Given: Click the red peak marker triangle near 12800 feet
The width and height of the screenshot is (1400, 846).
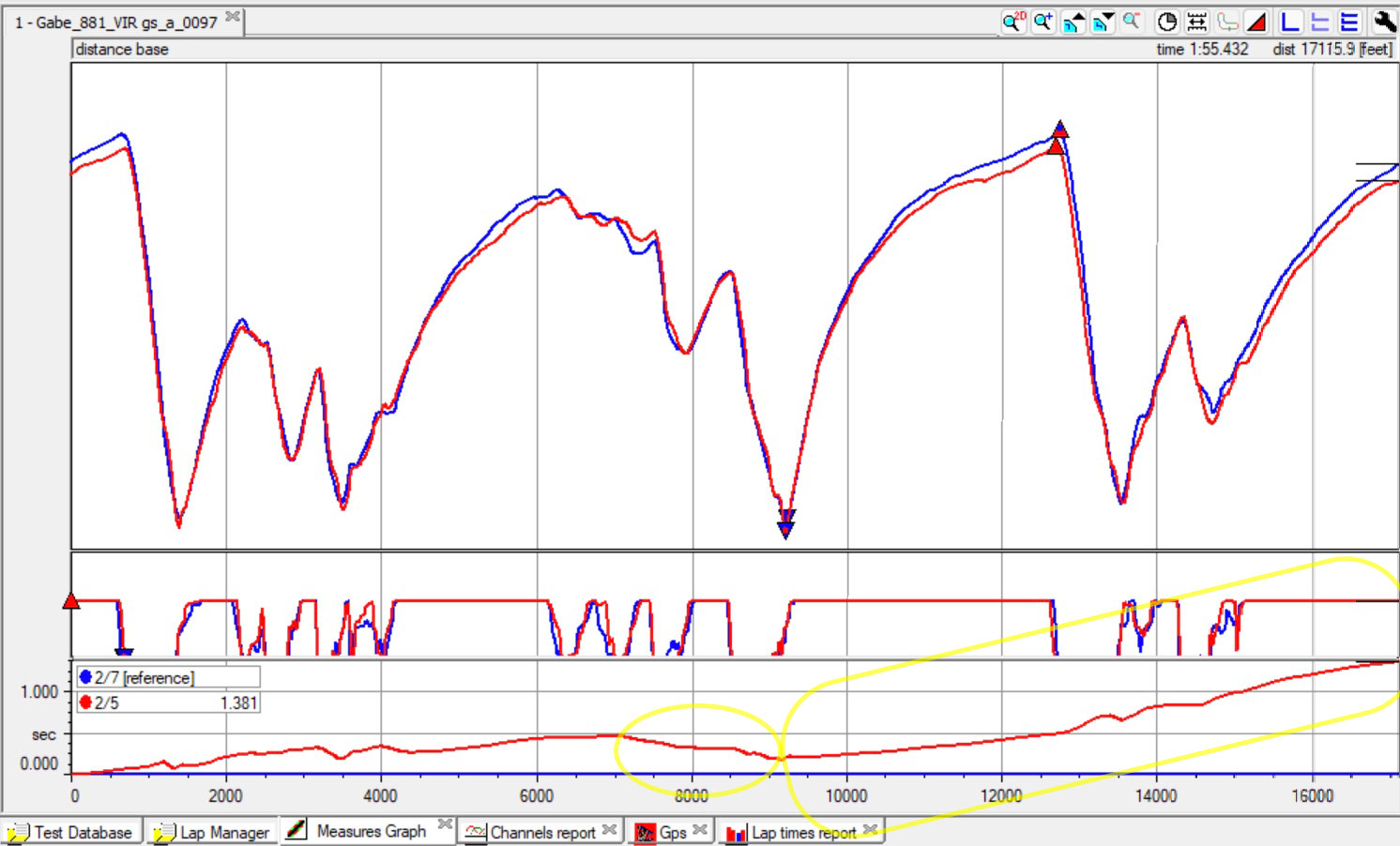Looking at the screenshot, I should click(1057, 146).
